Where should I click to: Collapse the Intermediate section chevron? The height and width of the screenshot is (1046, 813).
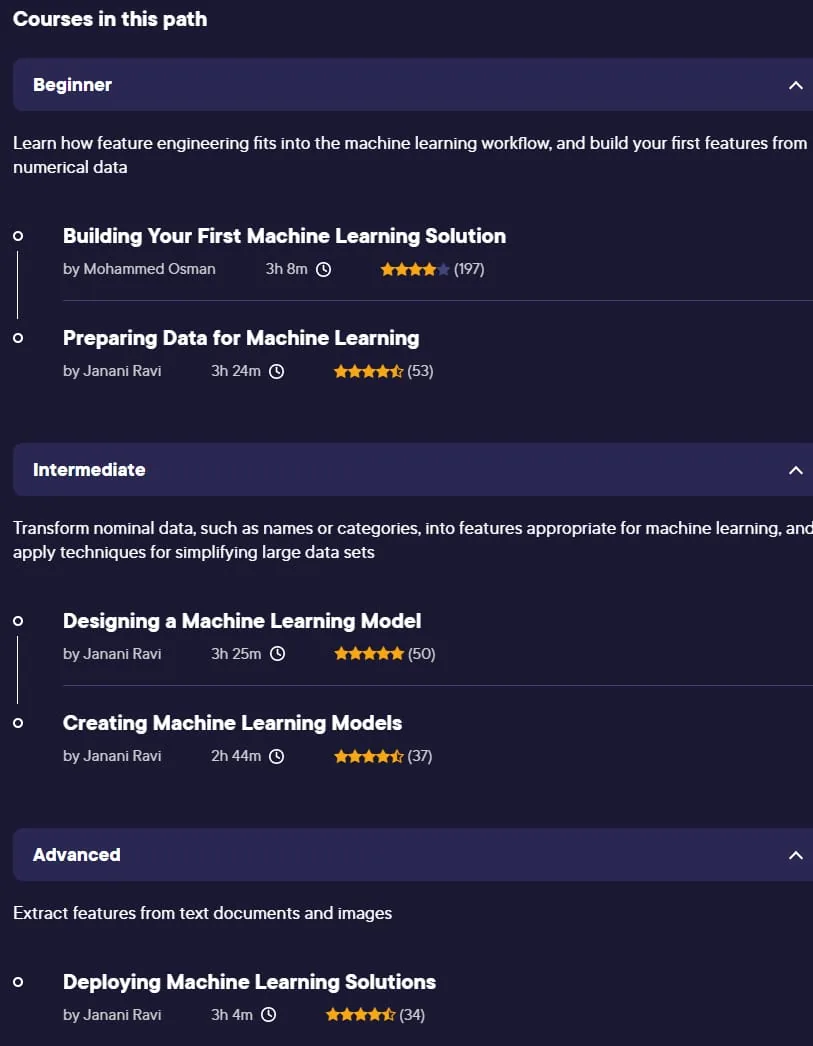(x=795, y=470)
